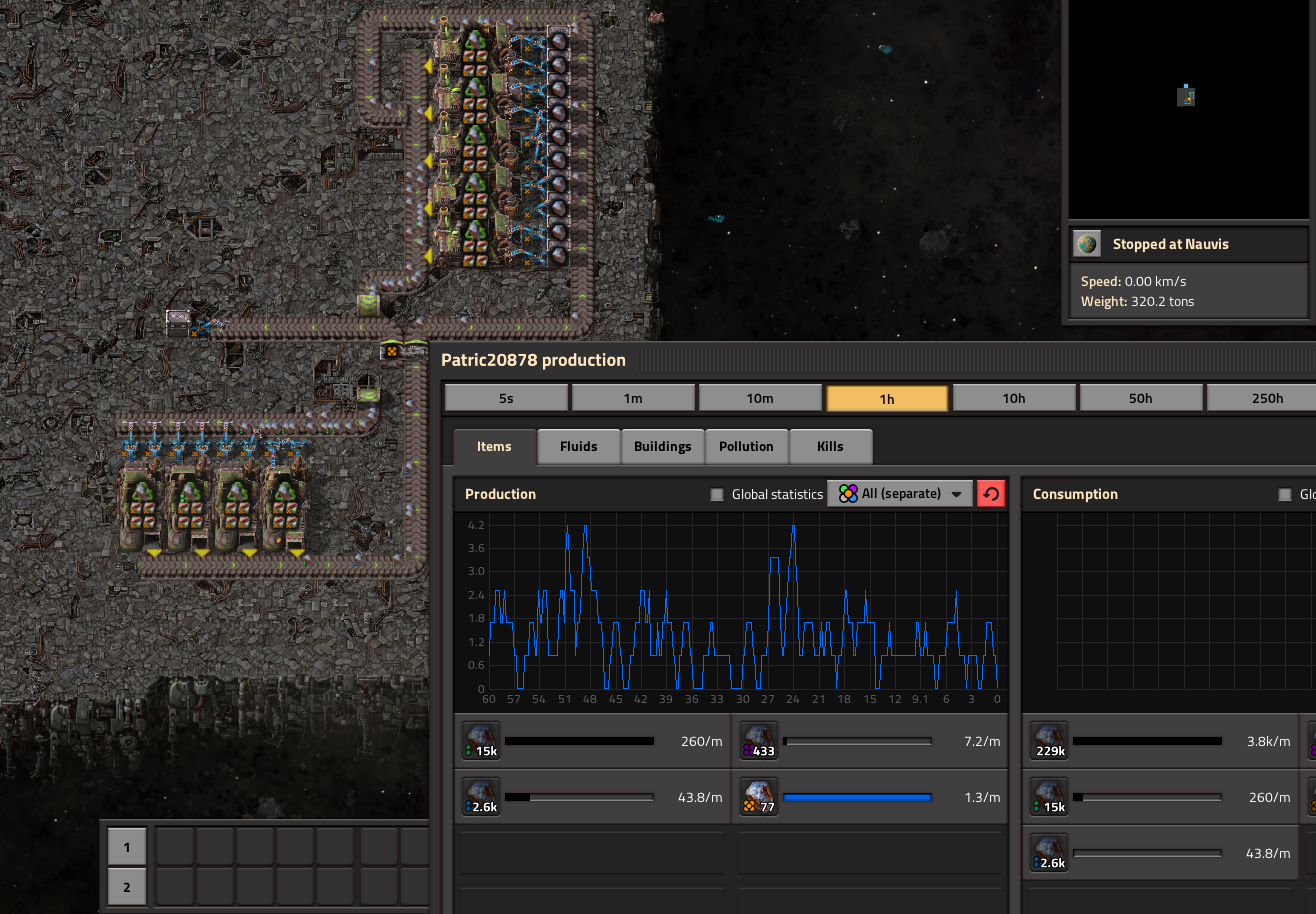This screenshot has width=1316, height=914.
Task: Click the black bar of the 260/m Production row
Action: click(579, 741)
